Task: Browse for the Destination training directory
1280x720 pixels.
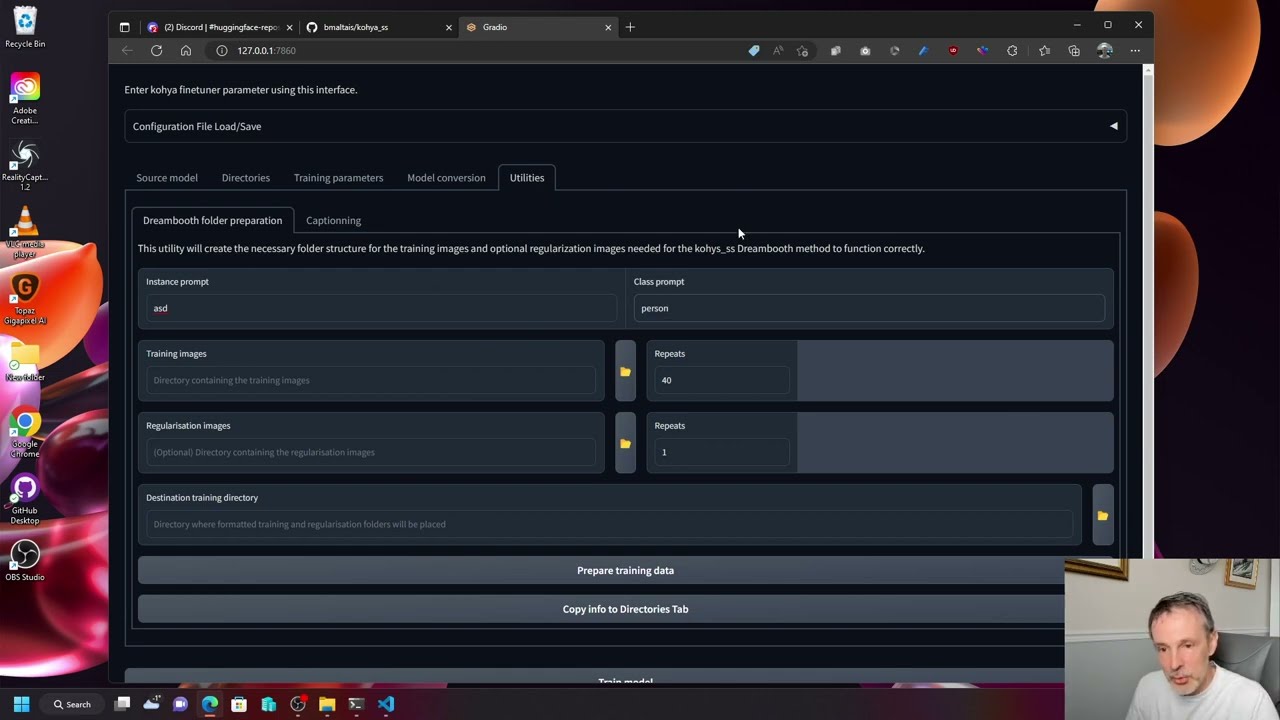Action: point(1103,515)
